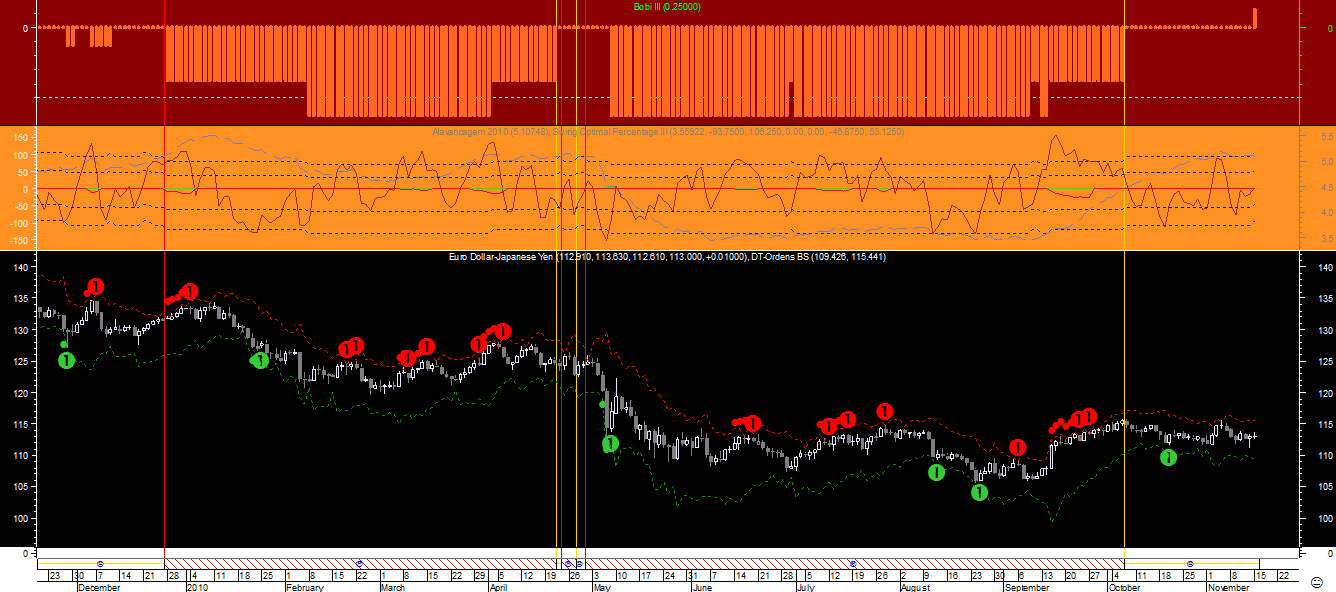Click the 2010 year label on time axis
The image size is (1336, 592).
point(196,588)
